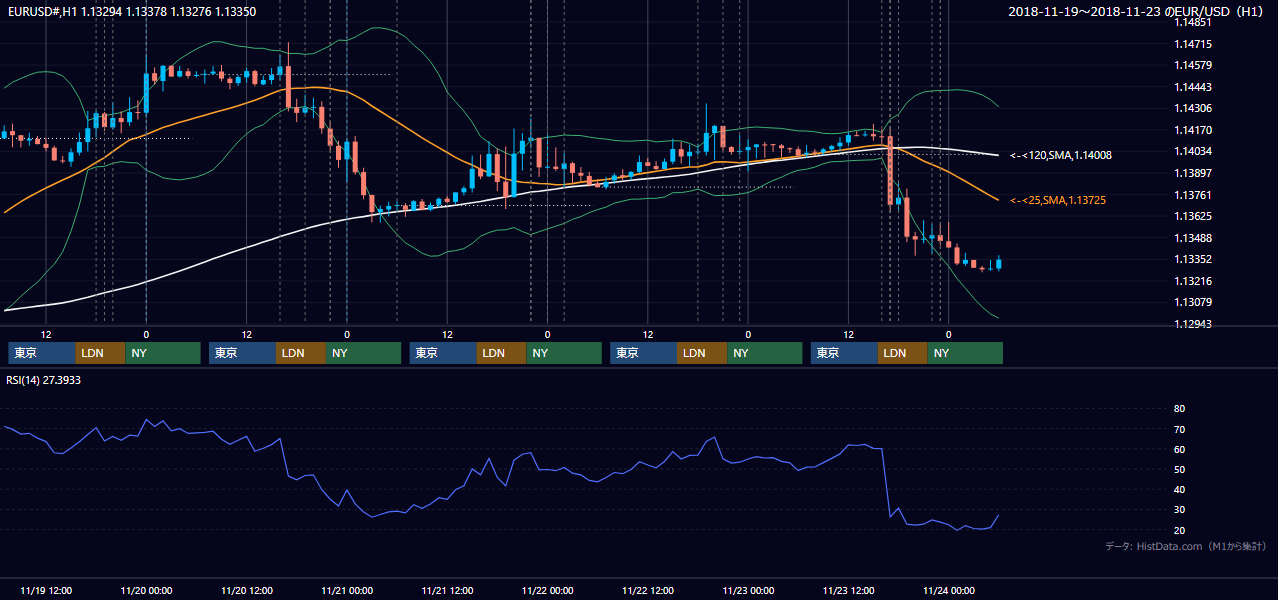Click the 11/24 00:00 date label
This screenshot has width=1278, height=600.
click(x=949, y=590)
